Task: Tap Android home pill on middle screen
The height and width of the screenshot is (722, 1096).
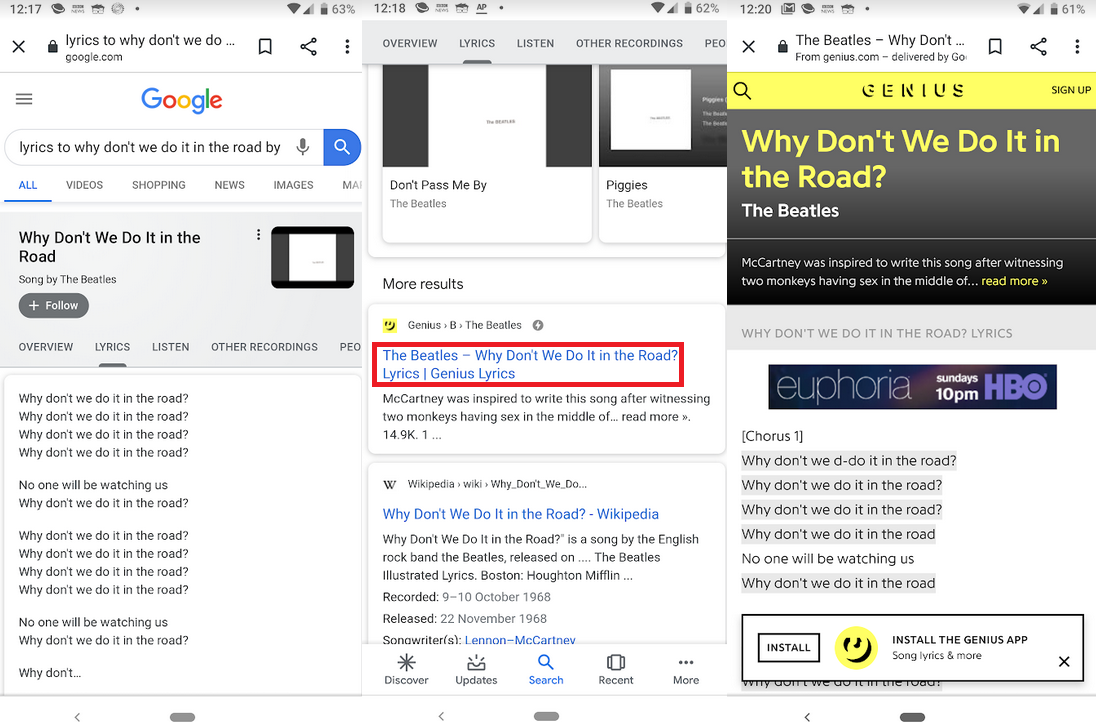Action: coord(546,716)
